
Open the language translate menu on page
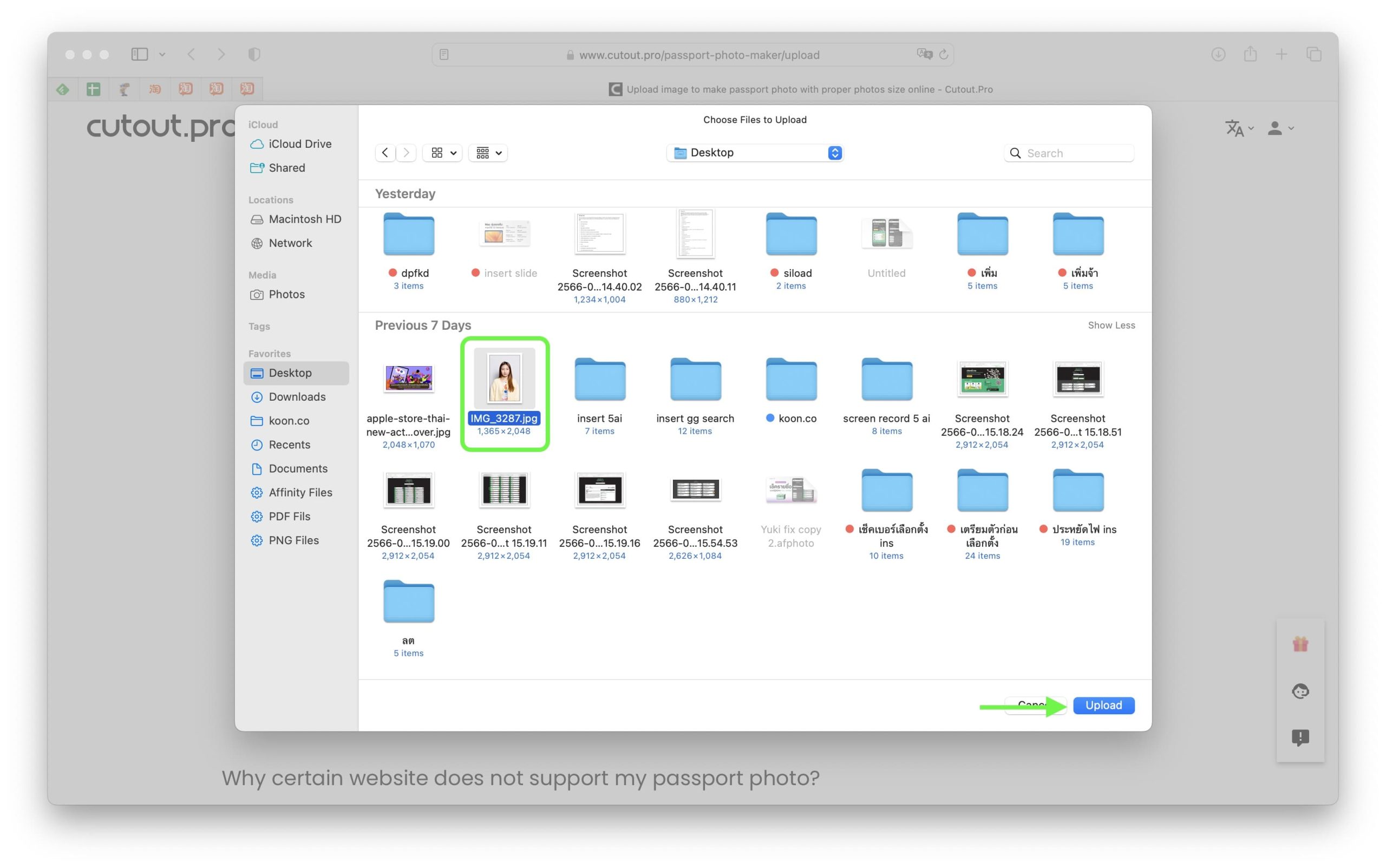[1238, 128]
